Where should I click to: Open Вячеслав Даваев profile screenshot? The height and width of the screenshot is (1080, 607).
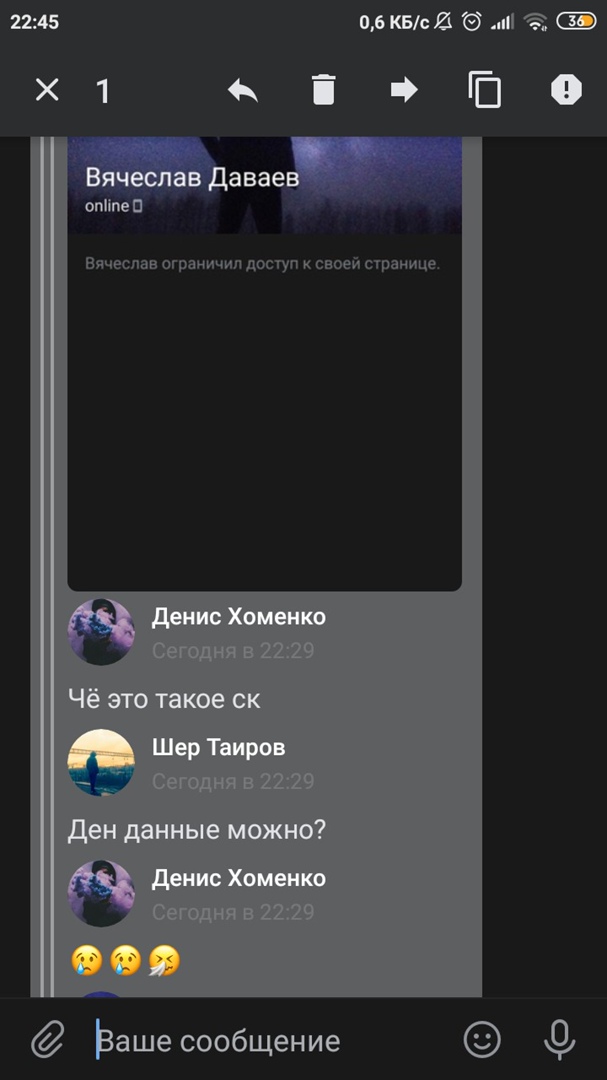265,364
